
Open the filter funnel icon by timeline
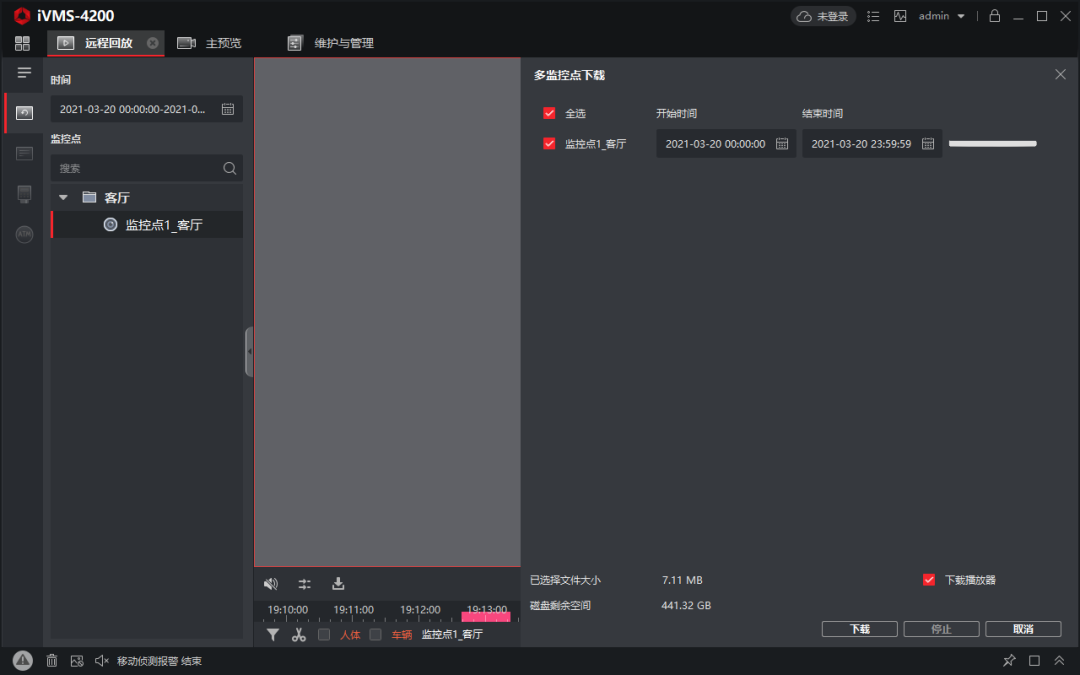click(x=273, y=635)
